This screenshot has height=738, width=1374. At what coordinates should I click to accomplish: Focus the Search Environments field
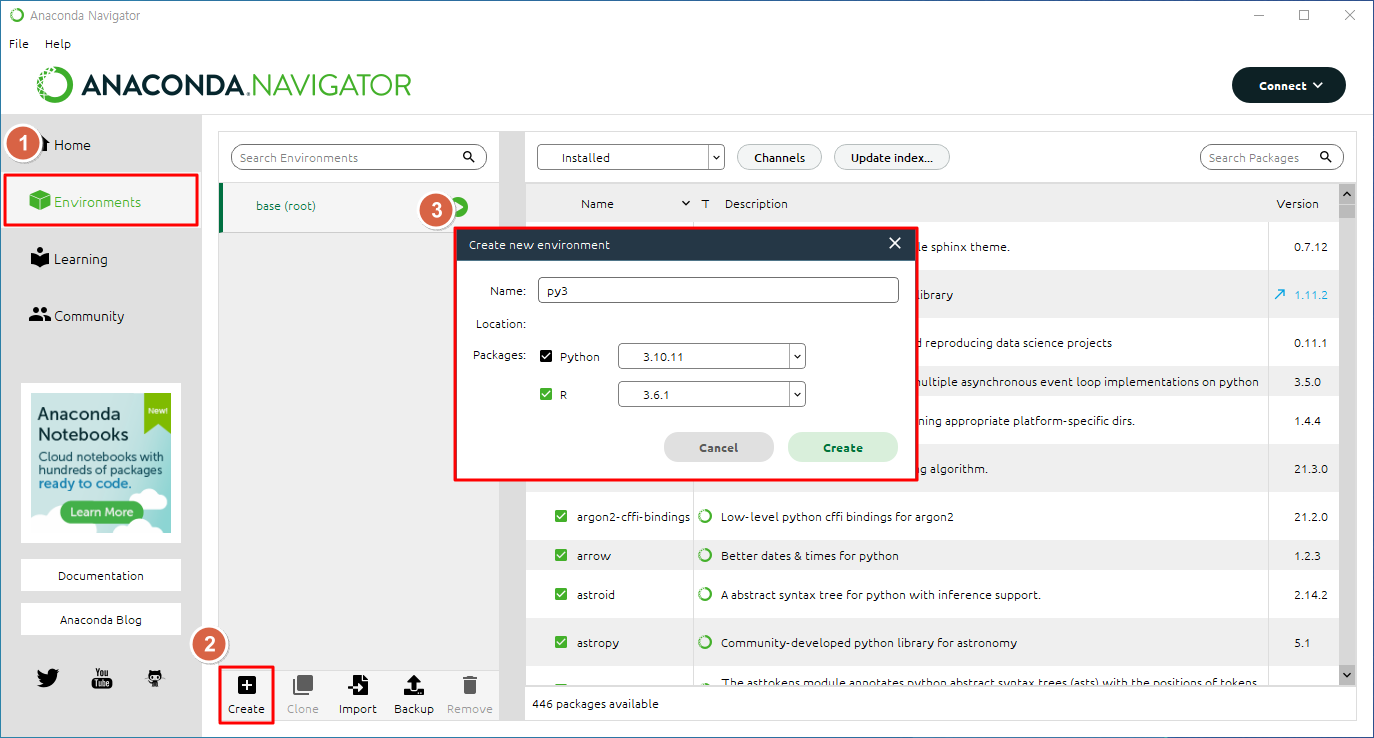pos(359,158)
